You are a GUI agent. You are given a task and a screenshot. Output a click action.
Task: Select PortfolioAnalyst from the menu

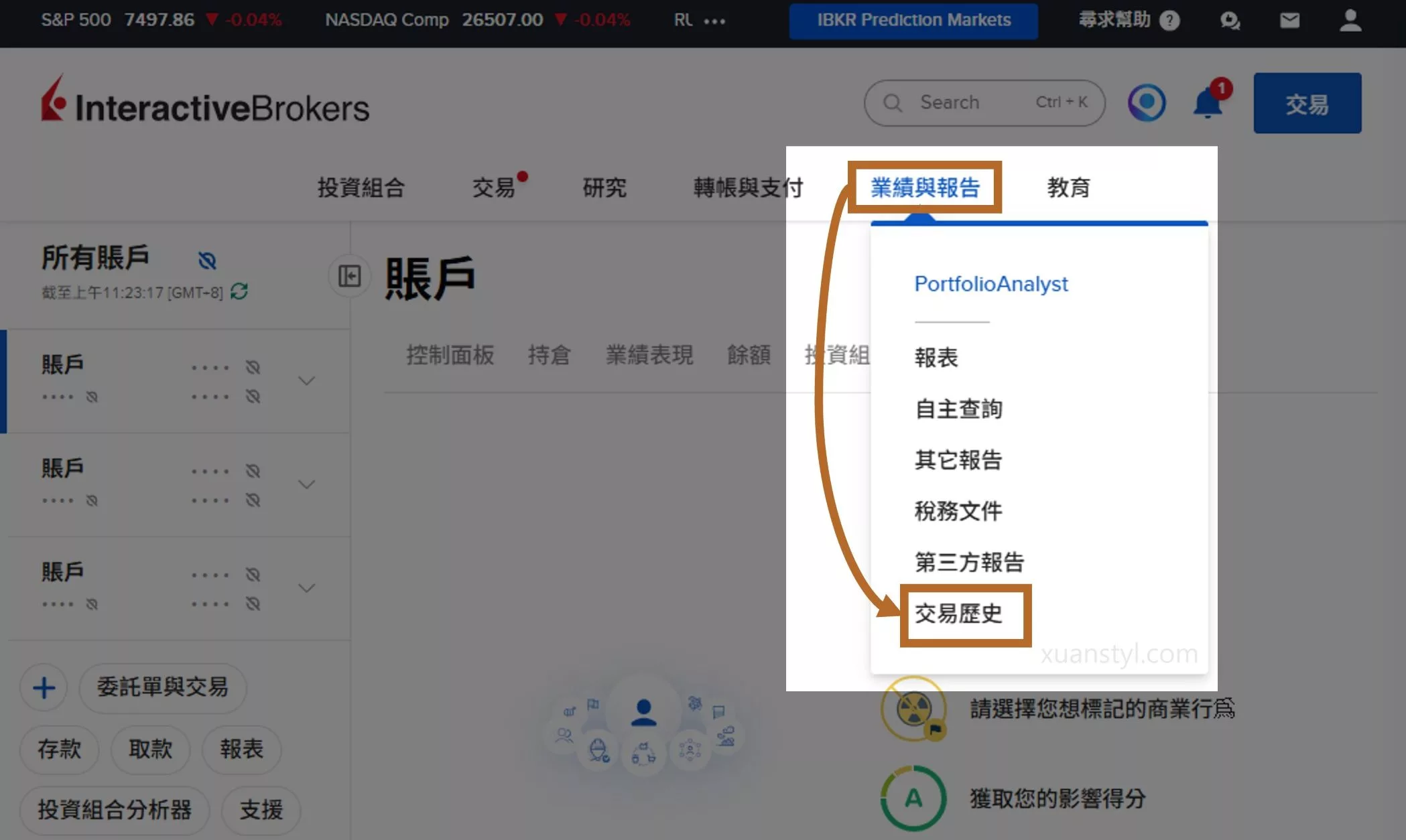[x=990, y=284]
